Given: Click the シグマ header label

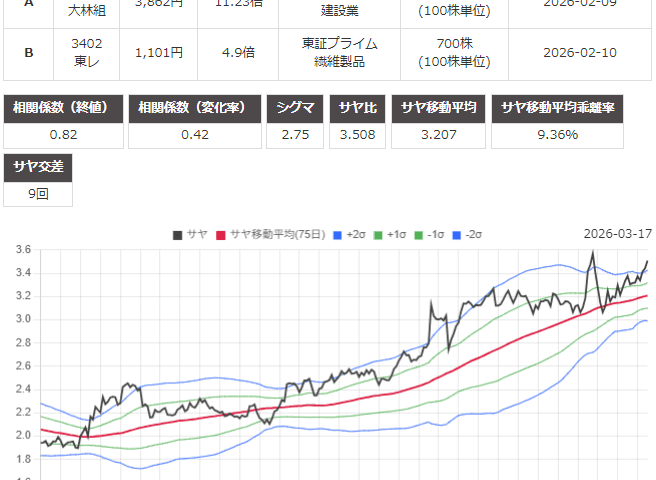Looking at the screenshot, I should click(294, 109).
